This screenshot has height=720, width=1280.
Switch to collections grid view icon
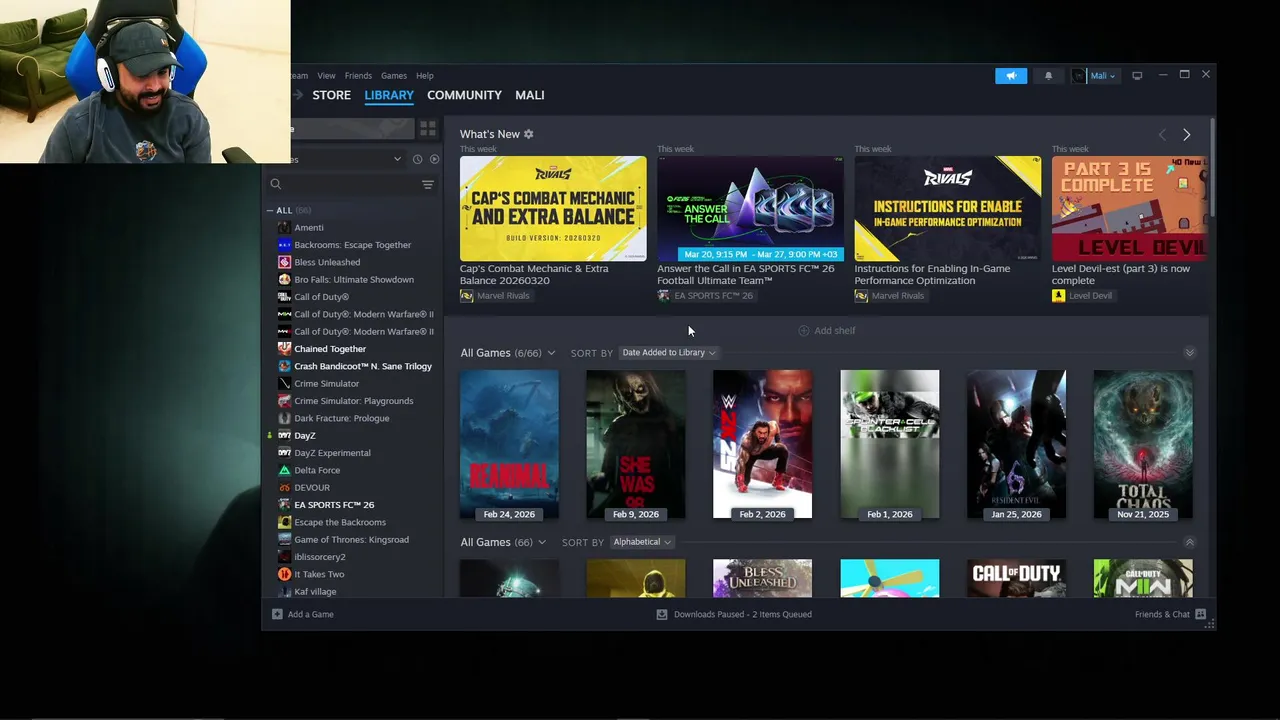(428, 129)
